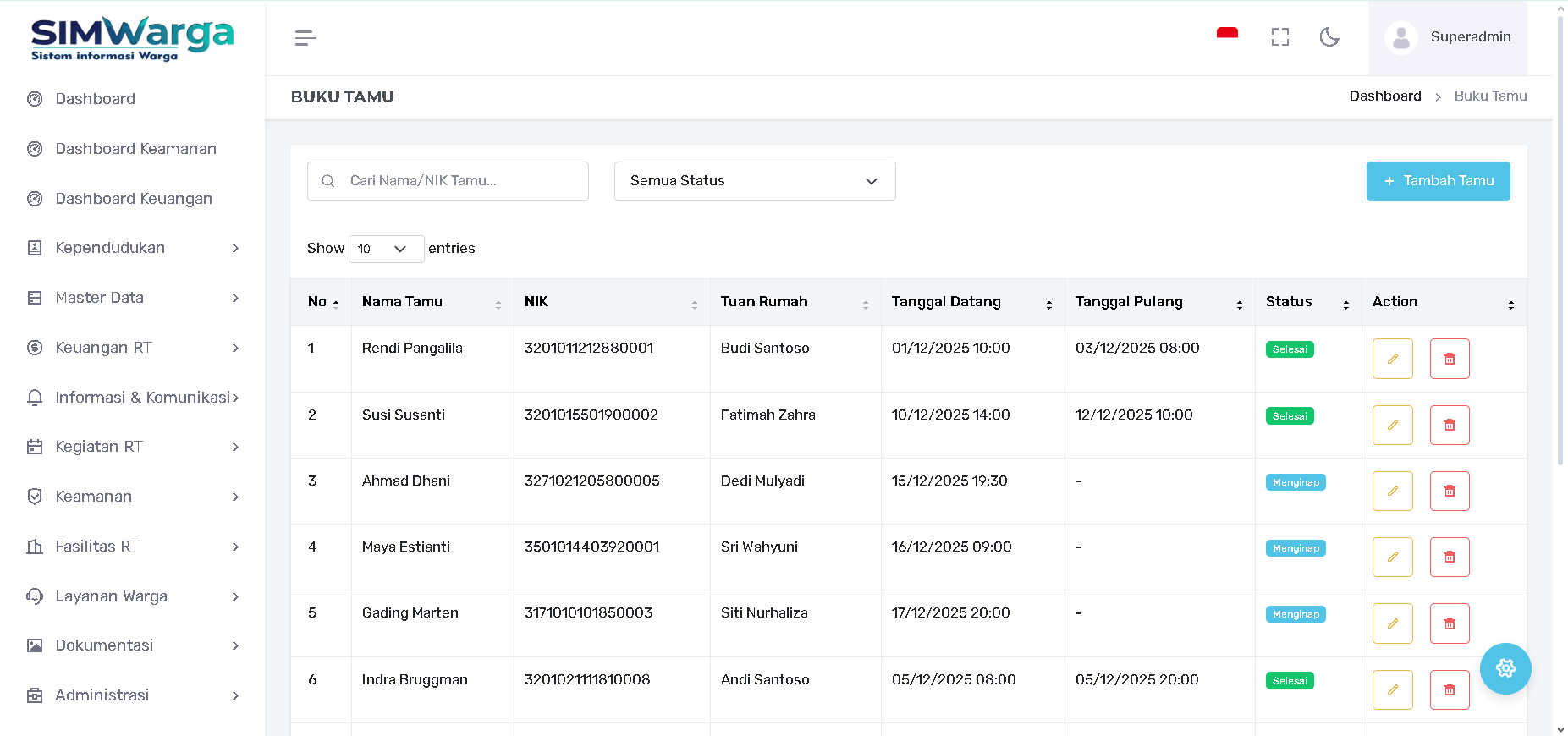The image size is (1568, 736).
Task: Click the hamburger menu collapse icon
Action: coord(305,38)
